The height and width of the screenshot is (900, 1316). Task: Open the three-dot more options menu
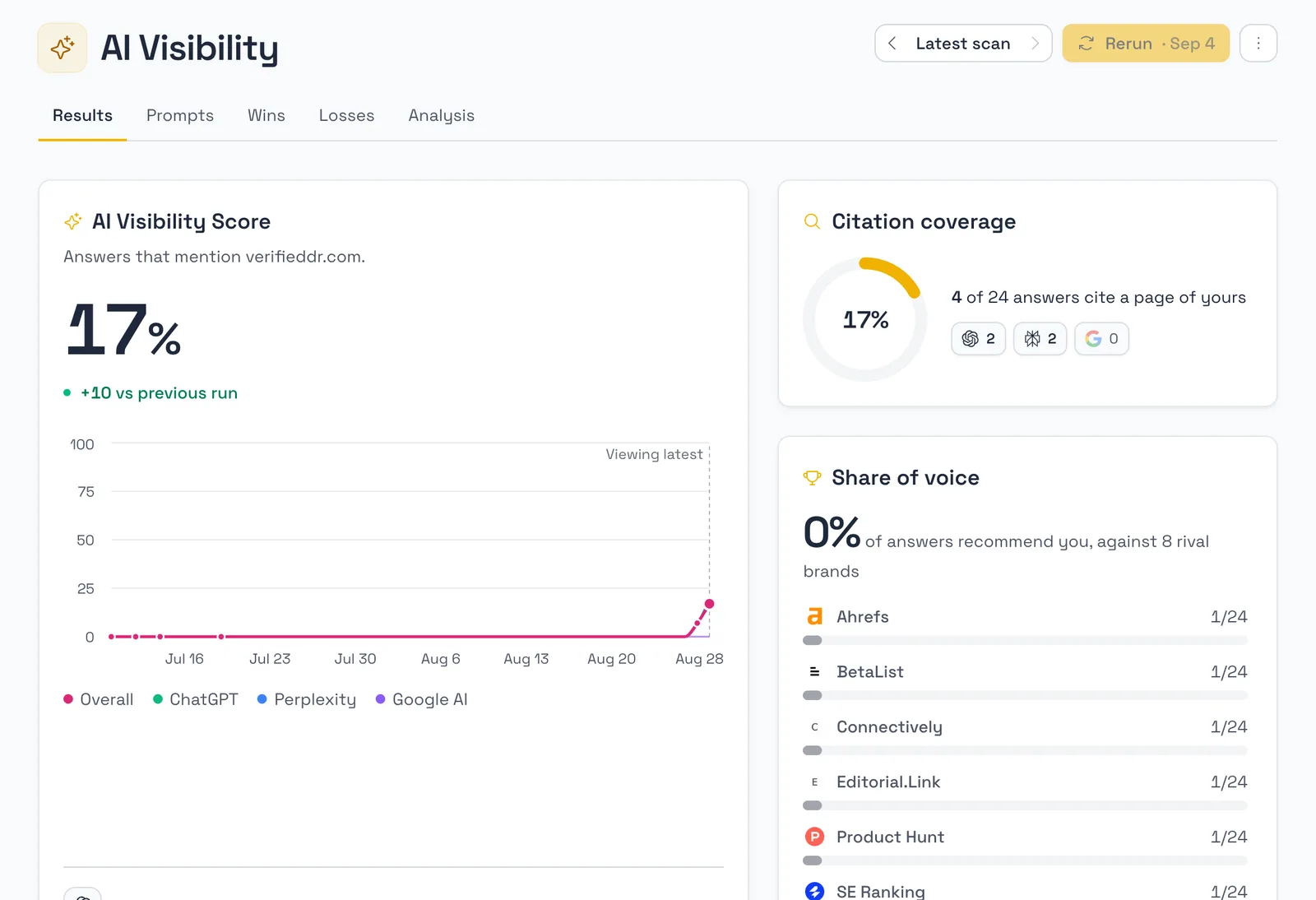[x=1258, y=44]
